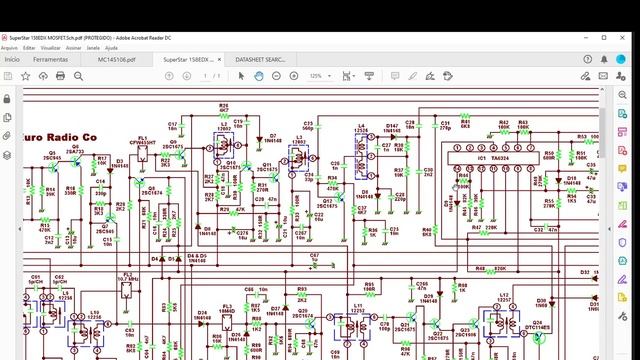
Task: Expand the left navigation pane arrow
Action: pyautogui.click(x=20, y=229)
